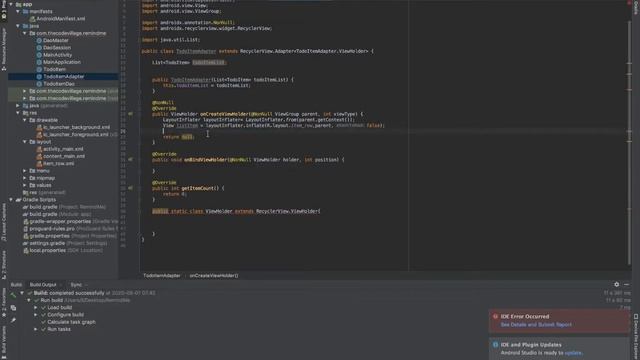
Task: Click the gutter override icon beside onCreateViewHolder
Action: click(130, 114)
